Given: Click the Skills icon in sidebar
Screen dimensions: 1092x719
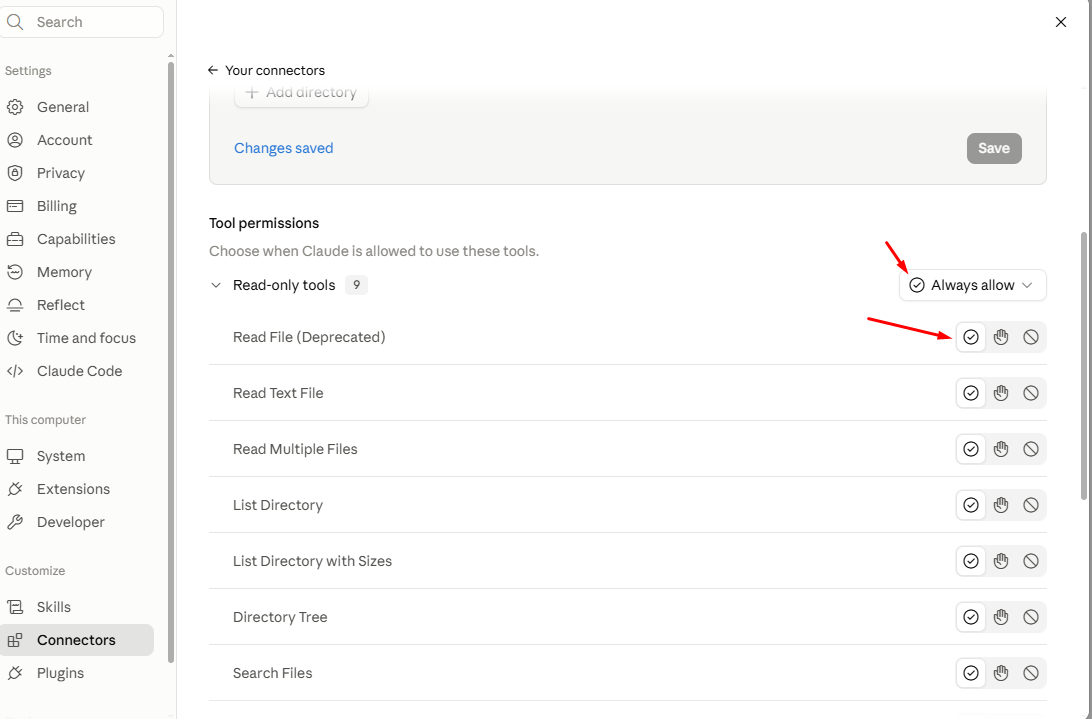Looking at the screenshot, I should [15, 607].
